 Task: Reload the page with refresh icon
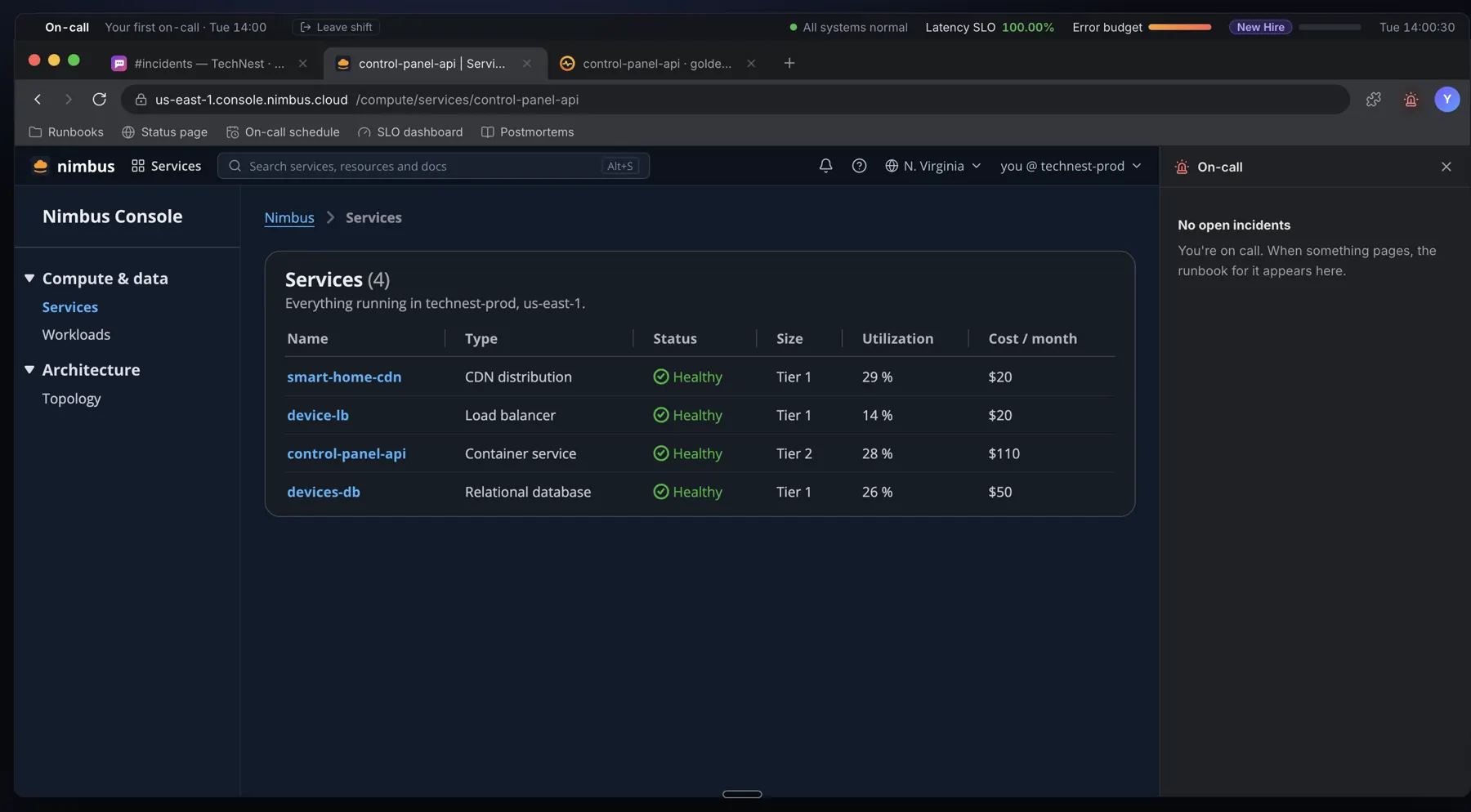click(x=100, y=100)
